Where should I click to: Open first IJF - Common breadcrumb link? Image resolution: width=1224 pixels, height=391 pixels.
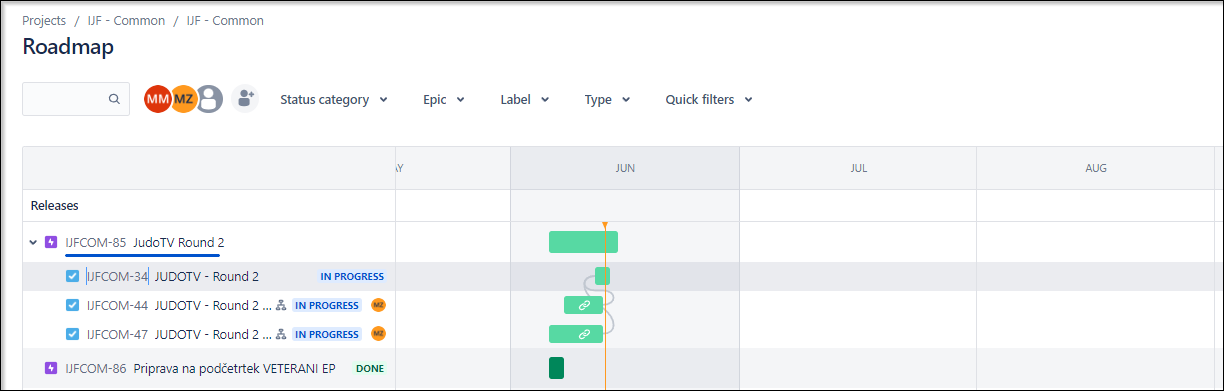pos(126,20)
